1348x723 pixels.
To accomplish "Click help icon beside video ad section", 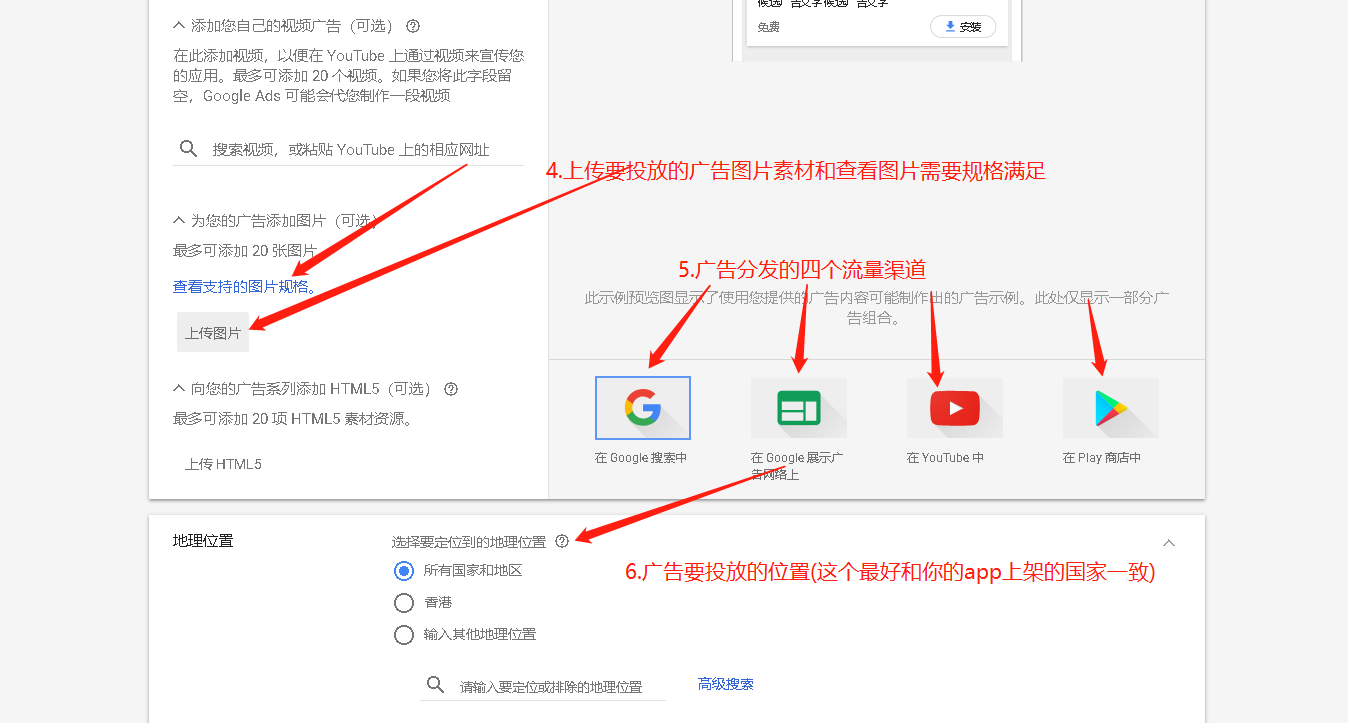I will tap(413, 26).
